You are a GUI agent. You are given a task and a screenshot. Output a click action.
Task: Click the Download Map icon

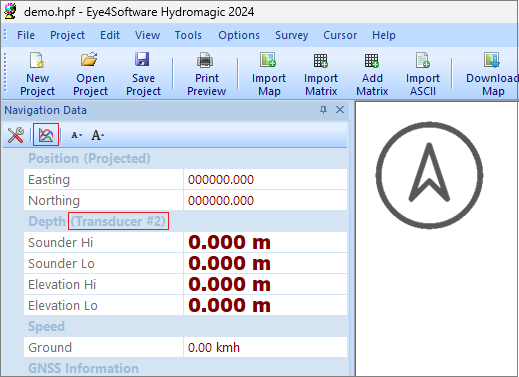[492, 74]
